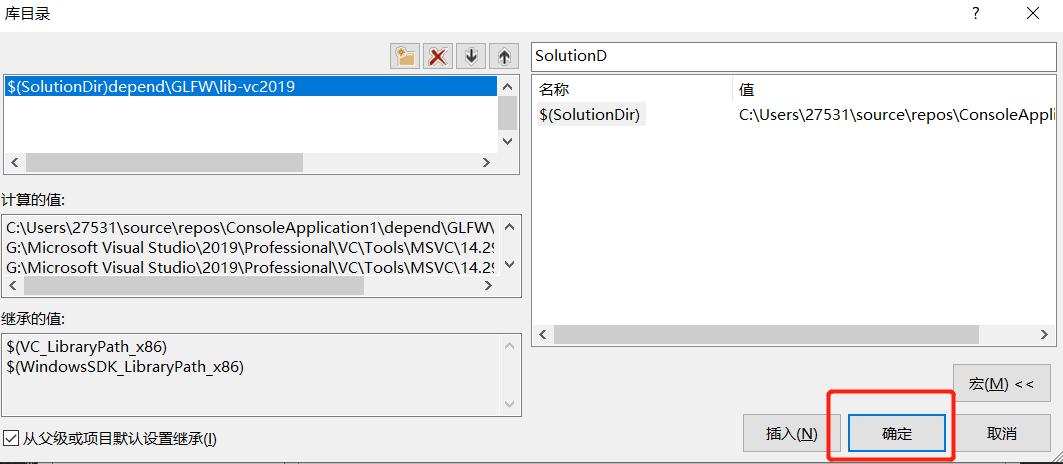Viewport: 1063px width, 464px height.
Task: Click the SolutionD macro search field
Action: pos(794,56)
